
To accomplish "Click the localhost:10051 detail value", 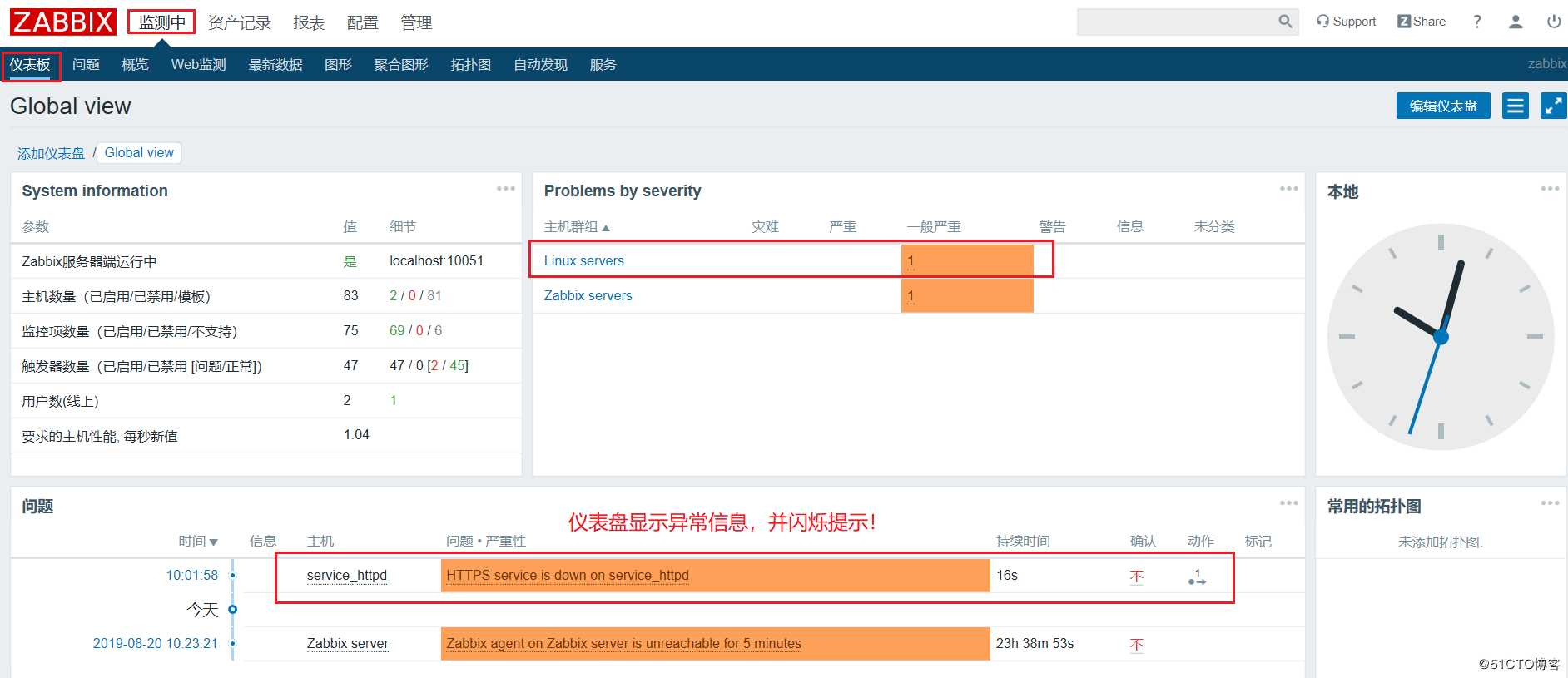I will 437,261.
